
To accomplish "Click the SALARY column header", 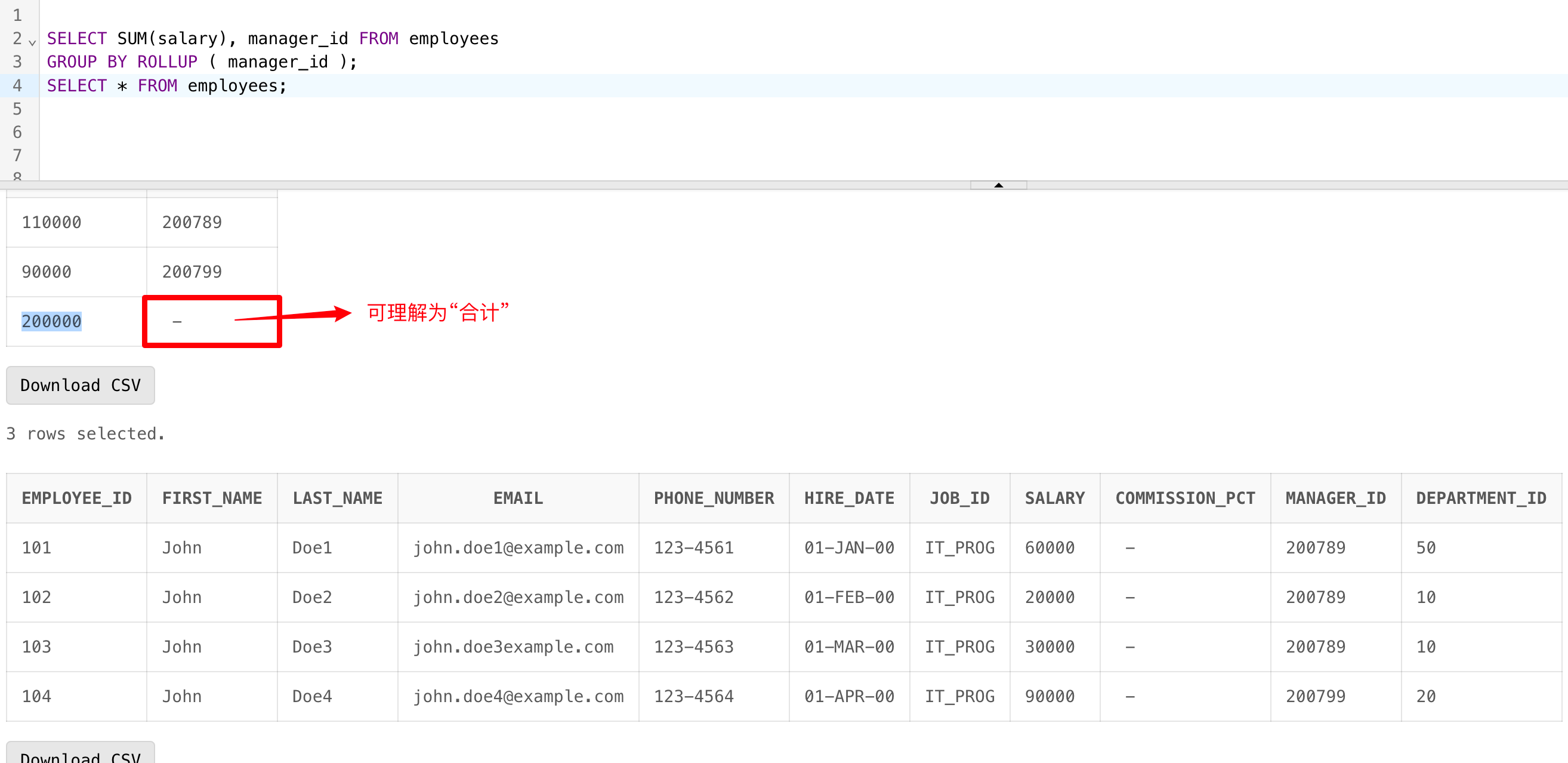I will click(x=1054, y=498).
